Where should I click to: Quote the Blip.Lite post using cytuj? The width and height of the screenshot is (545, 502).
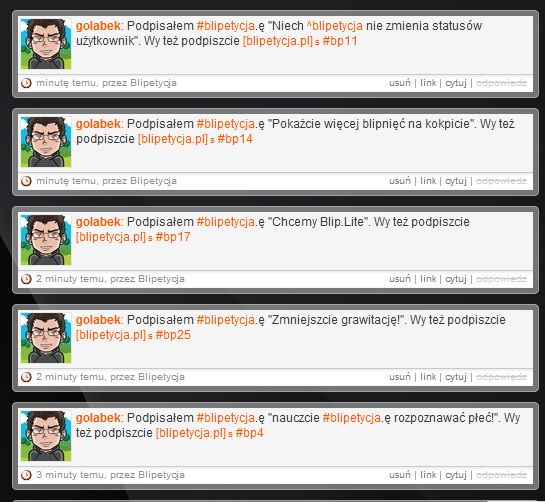[x=456, y=279]
